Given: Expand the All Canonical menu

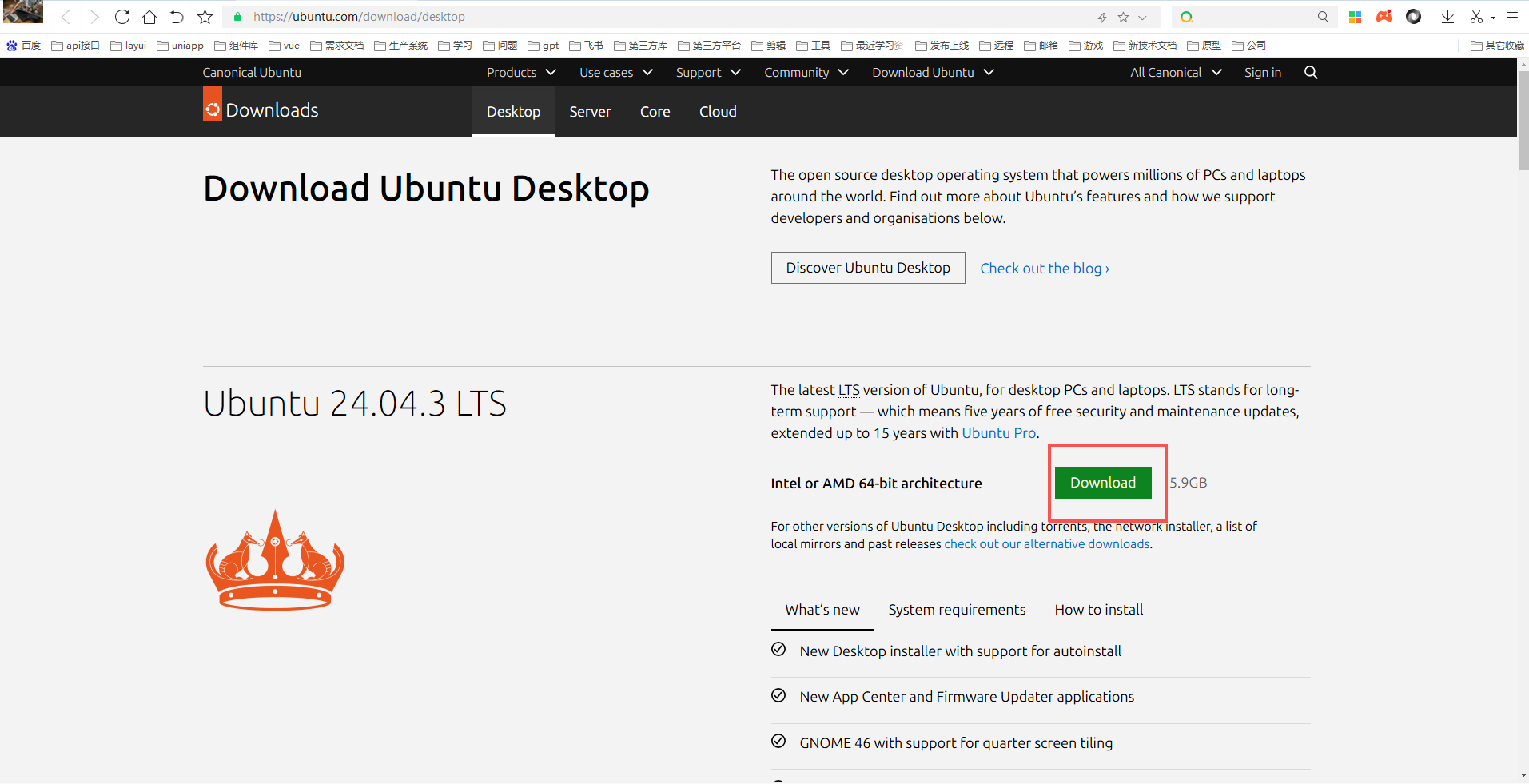Looking at the screenshot, I should 1176,72.
